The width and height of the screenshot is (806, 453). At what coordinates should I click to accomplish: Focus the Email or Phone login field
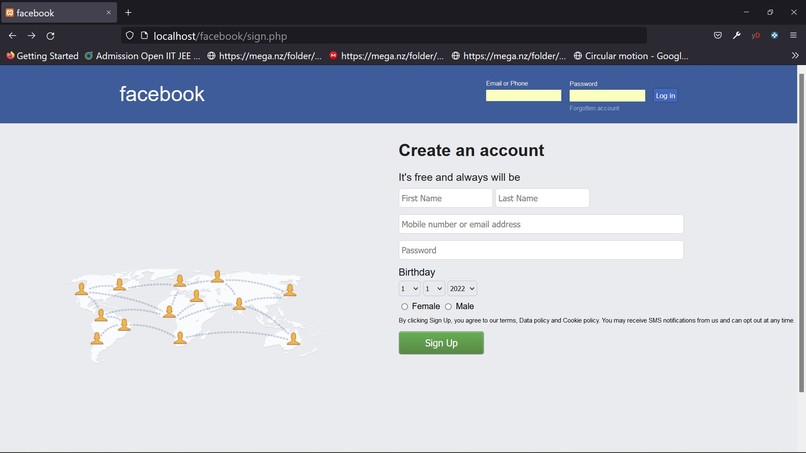pyautogui.click(x=523, y=96)
